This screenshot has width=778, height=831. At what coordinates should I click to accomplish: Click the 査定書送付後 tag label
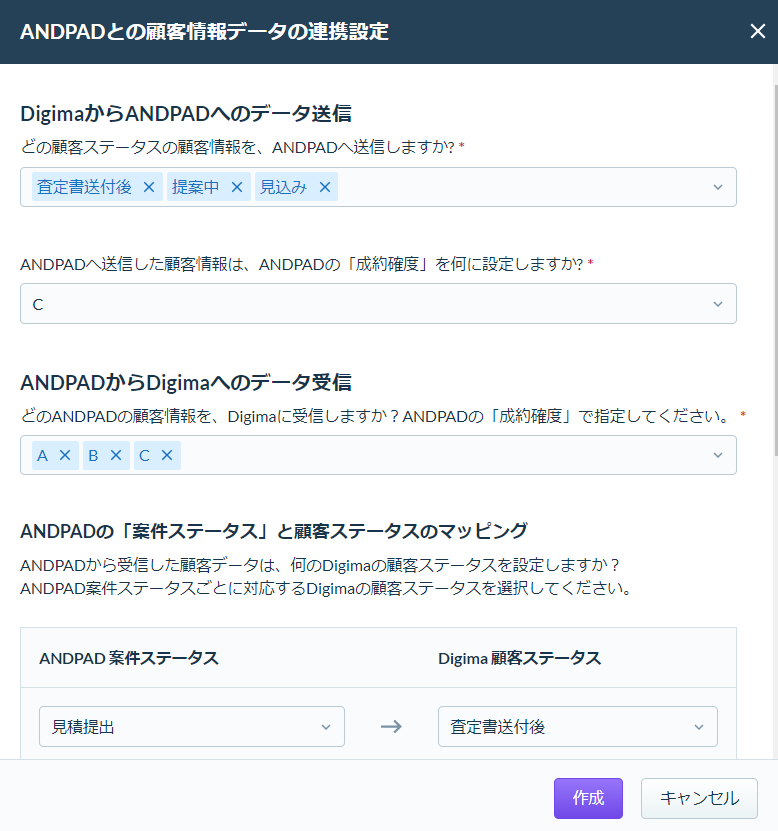[x=84, y=187]
